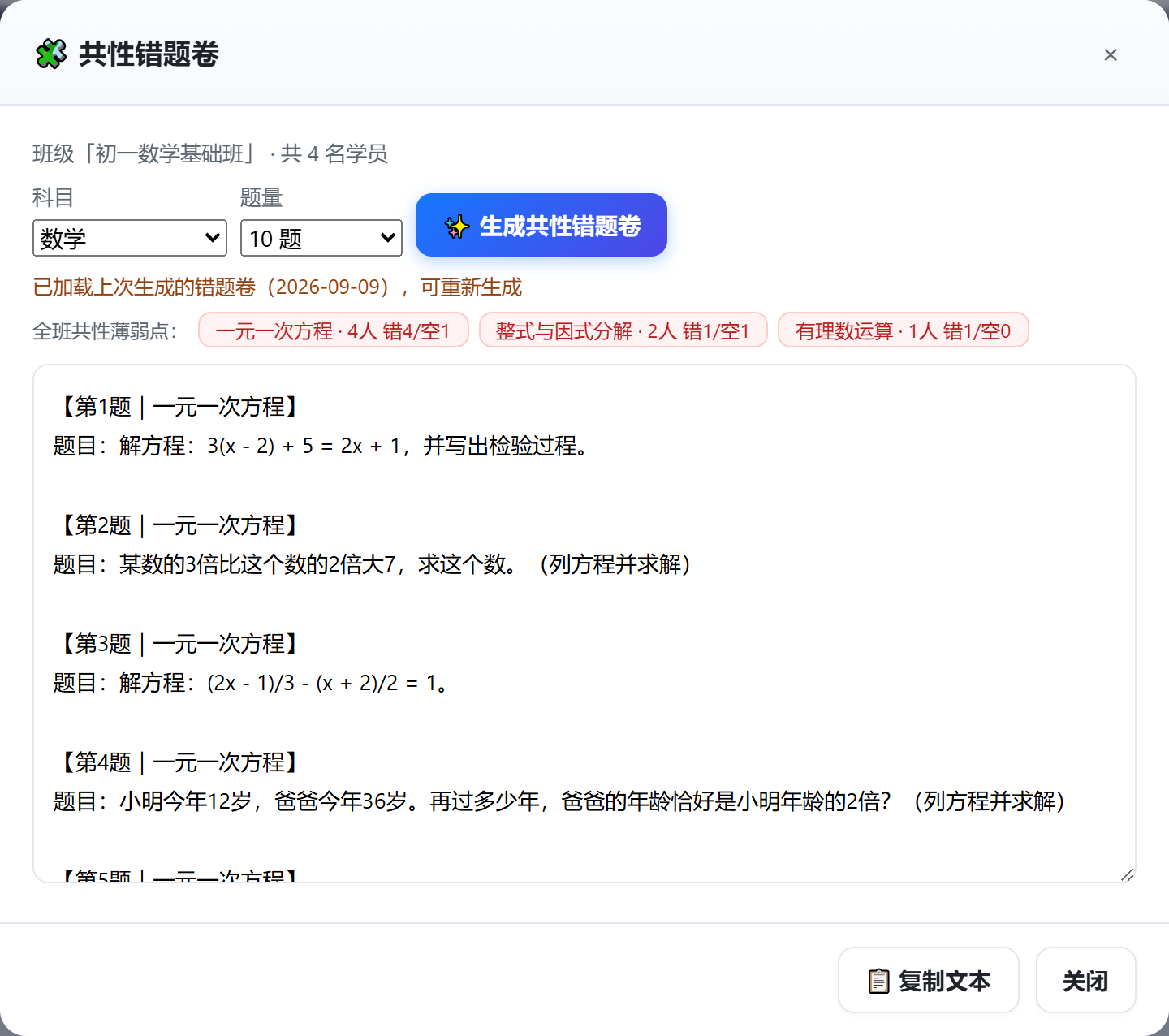Select the 一元一次方程 weak-point tag
The height and width of the screenshot is (1036, 1169).
pos(334,330)
